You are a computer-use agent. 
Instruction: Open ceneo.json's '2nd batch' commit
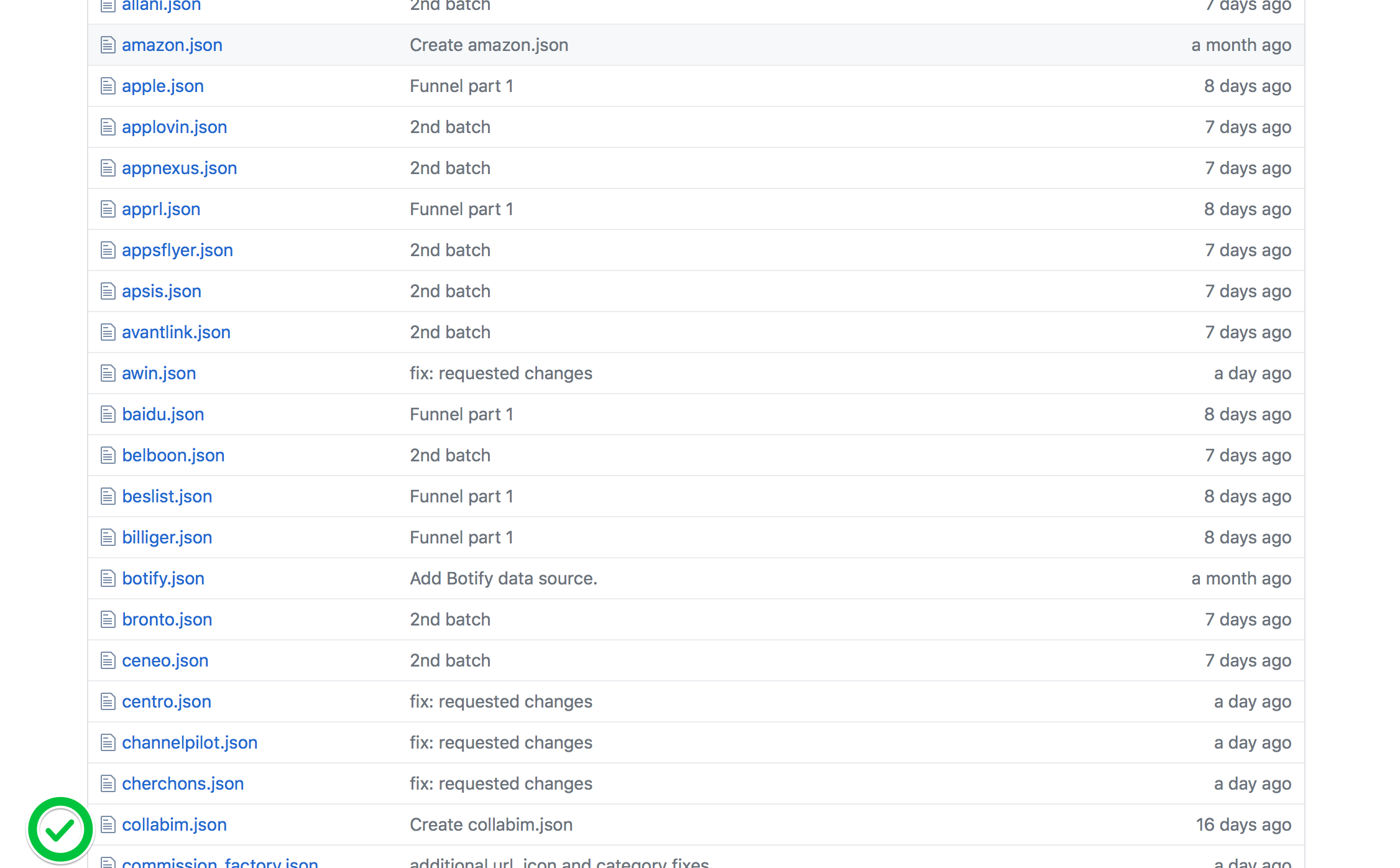pyautogui.click(x=450, y=660)
